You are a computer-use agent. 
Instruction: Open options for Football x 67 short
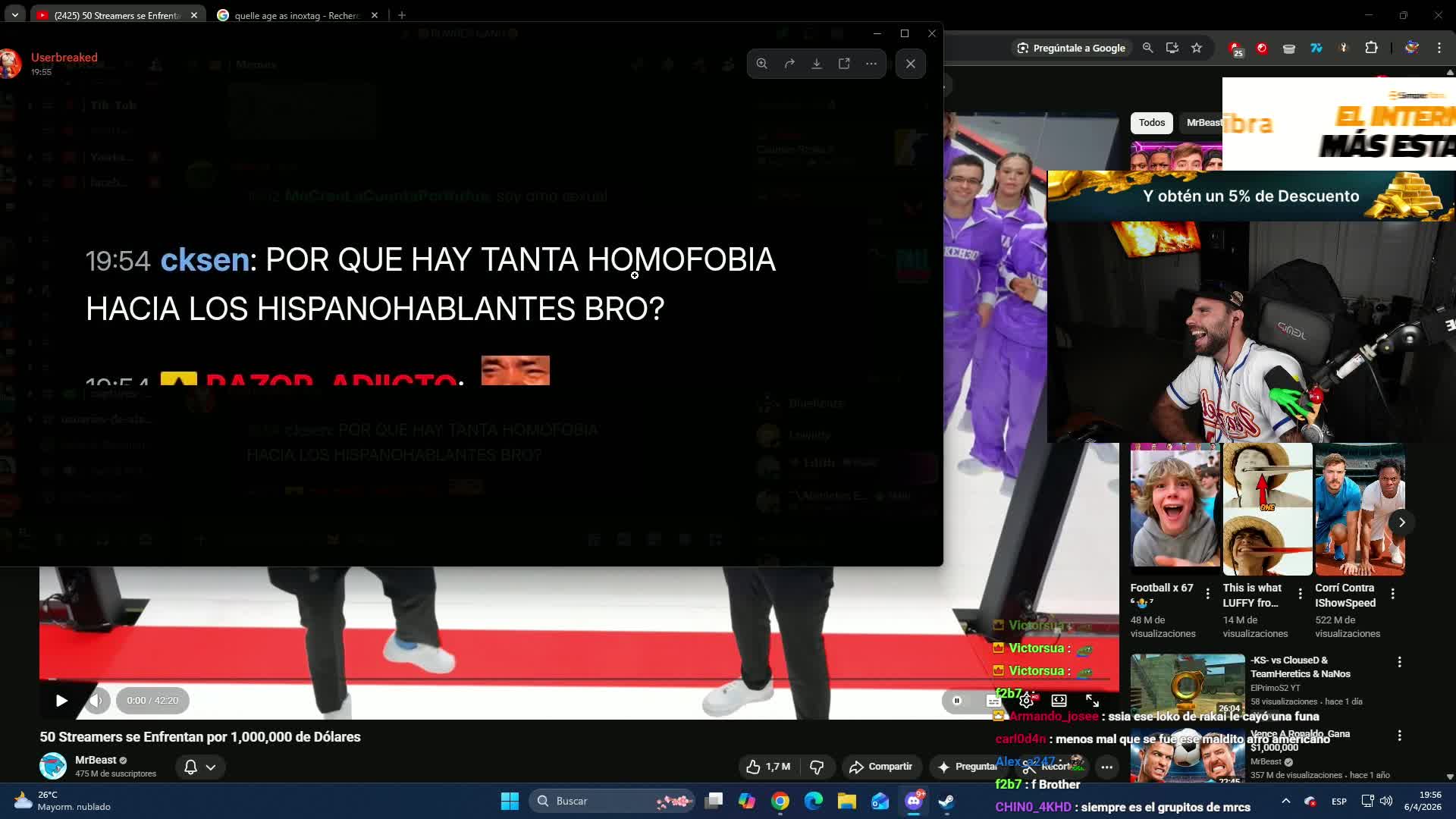pos(1208,594)
